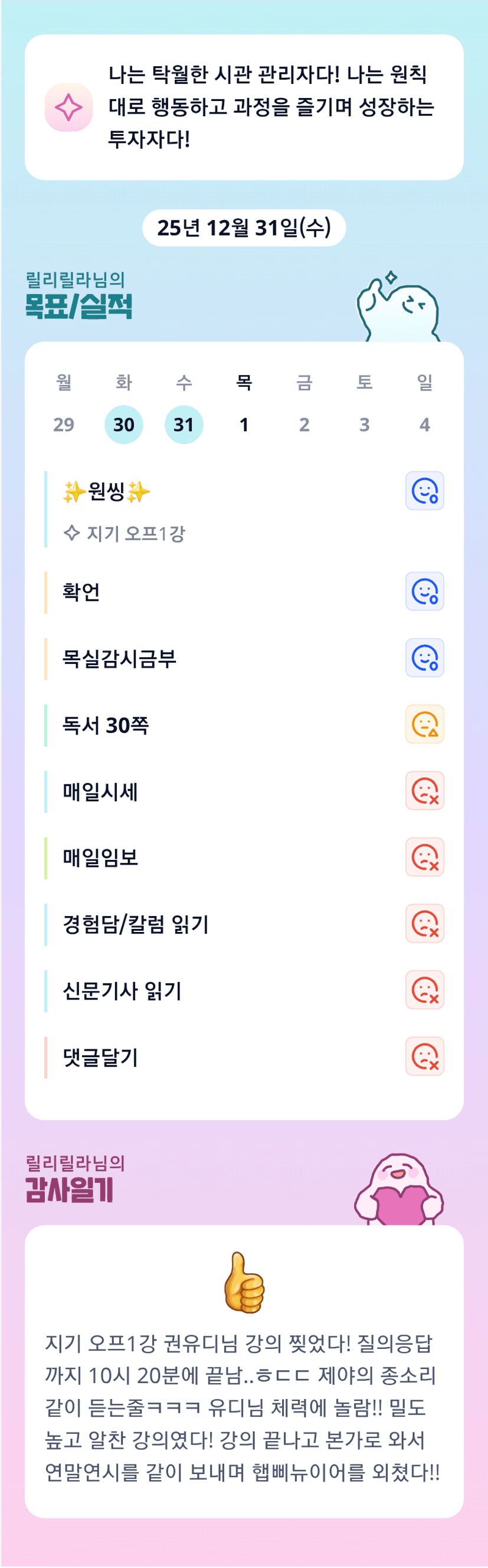Screen dimensions: 488x1568
Task: Tap the orange face icon for 독서 30쪽
Action: [424, 724]
